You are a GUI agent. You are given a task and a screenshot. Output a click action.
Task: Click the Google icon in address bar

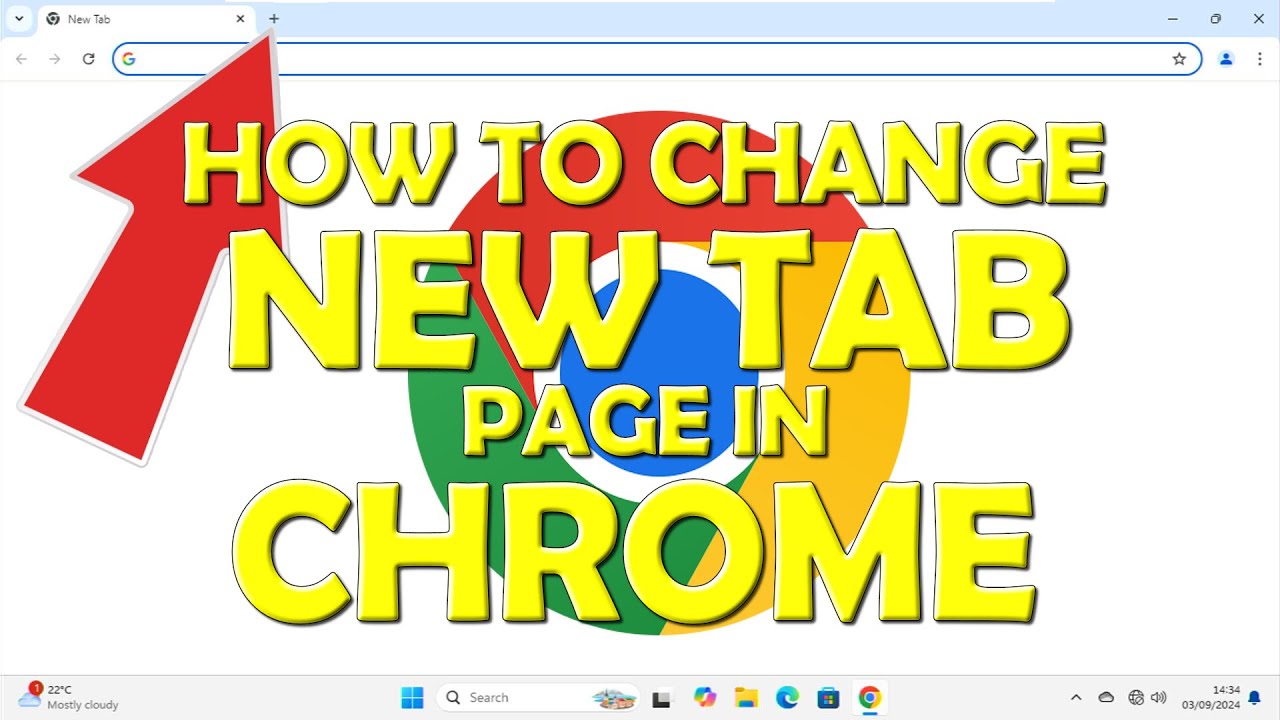[x=128, y=59]
